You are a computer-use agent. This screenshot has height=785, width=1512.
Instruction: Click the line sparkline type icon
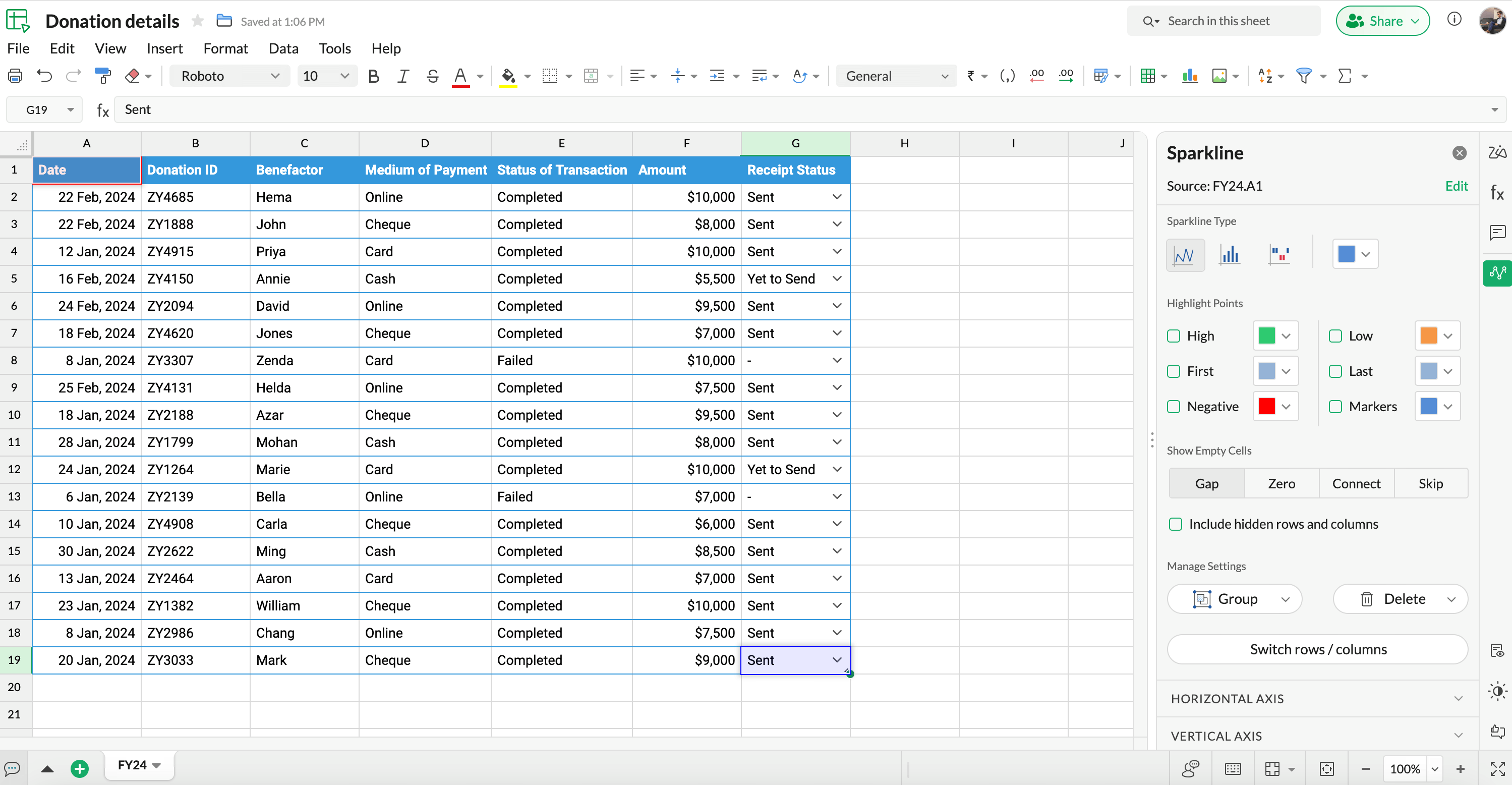click(x=1185, y=254)
